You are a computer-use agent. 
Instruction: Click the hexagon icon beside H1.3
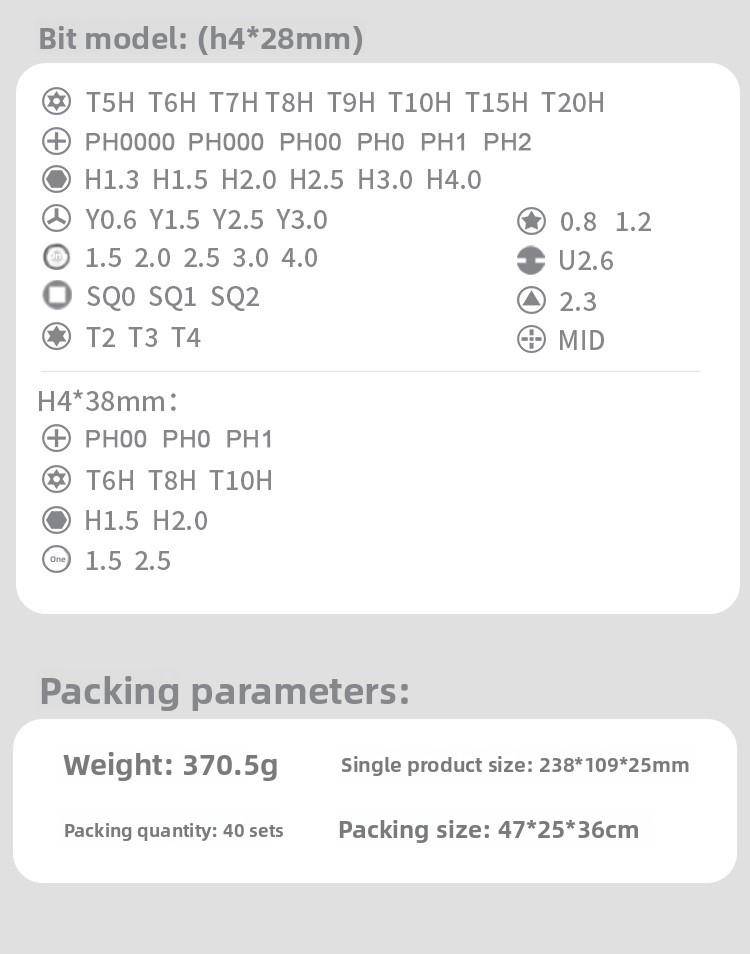(57, 180)
